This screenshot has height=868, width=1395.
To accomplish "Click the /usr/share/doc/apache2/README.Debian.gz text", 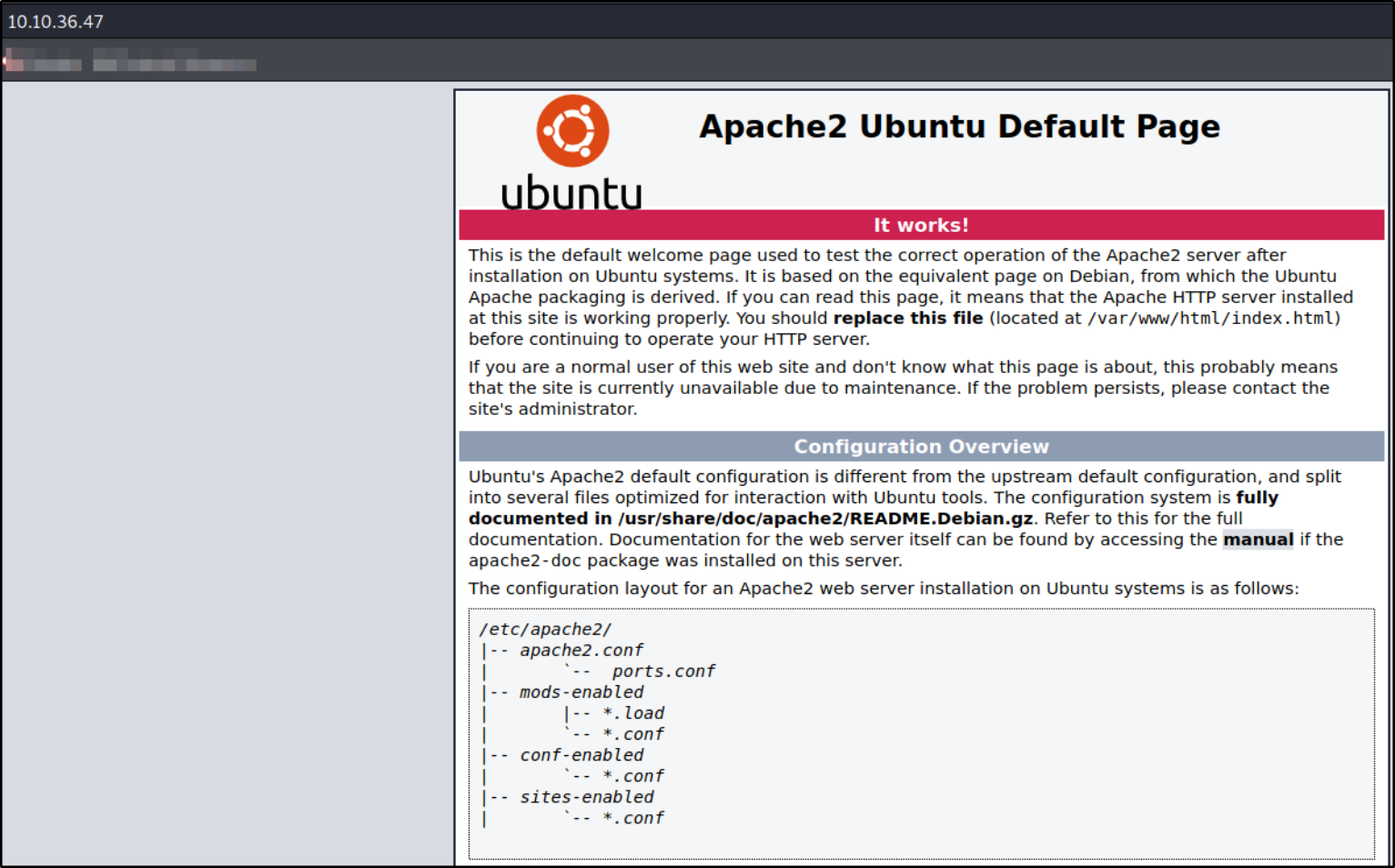I will [825, 519].
